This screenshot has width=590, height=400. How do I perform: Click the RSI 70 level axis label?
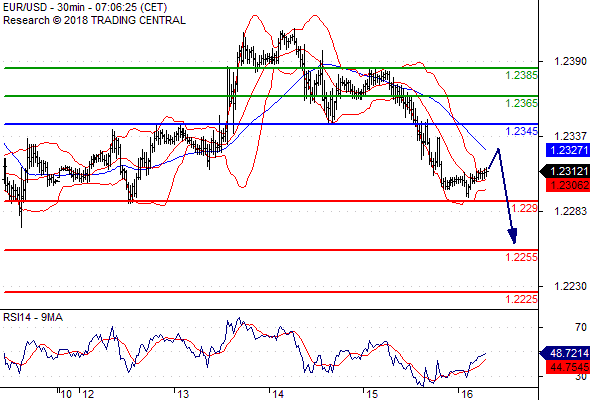point(581,327)
